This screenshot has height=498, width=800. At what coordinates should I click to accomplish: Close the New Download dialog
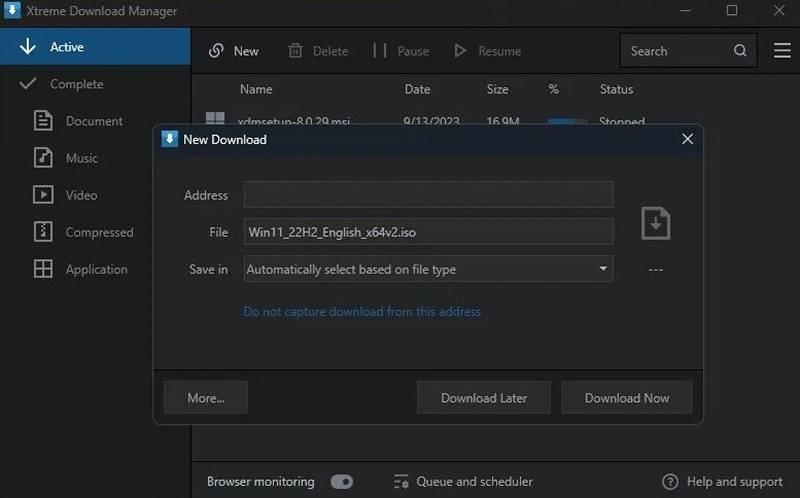coord(687,139)
